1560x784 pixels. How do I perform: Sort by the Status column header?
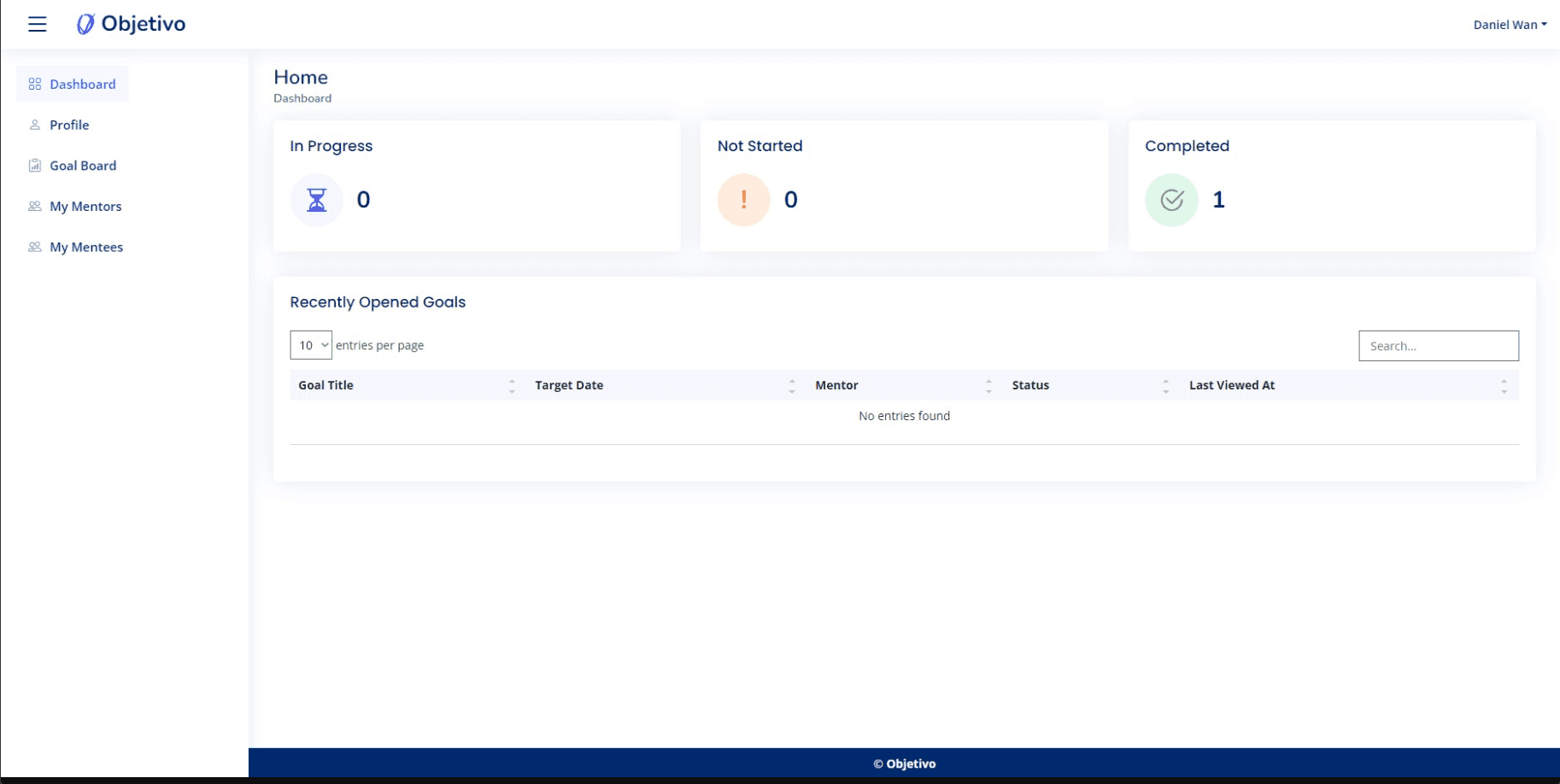point(1030,385)
